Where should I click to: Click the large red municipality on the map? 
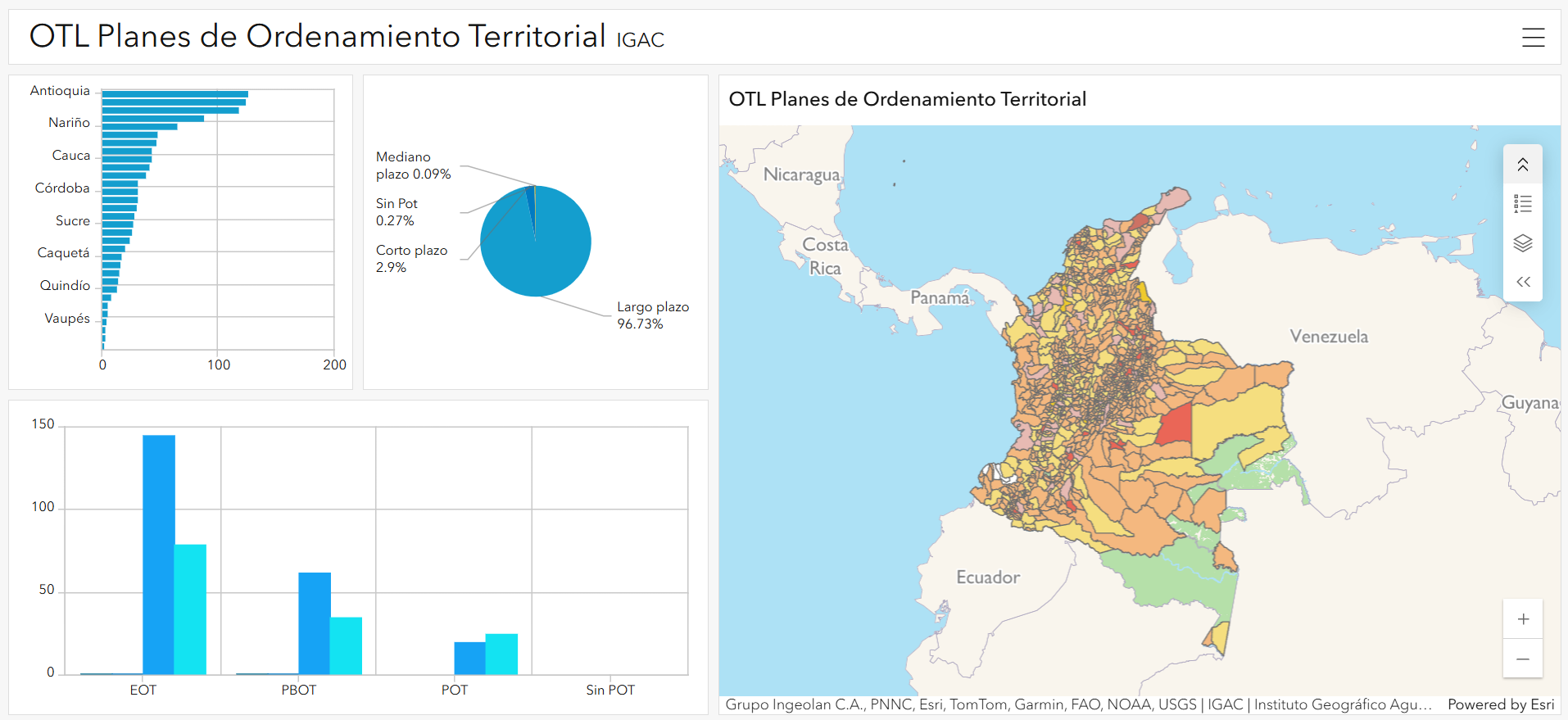click(x=1176, y=424)
